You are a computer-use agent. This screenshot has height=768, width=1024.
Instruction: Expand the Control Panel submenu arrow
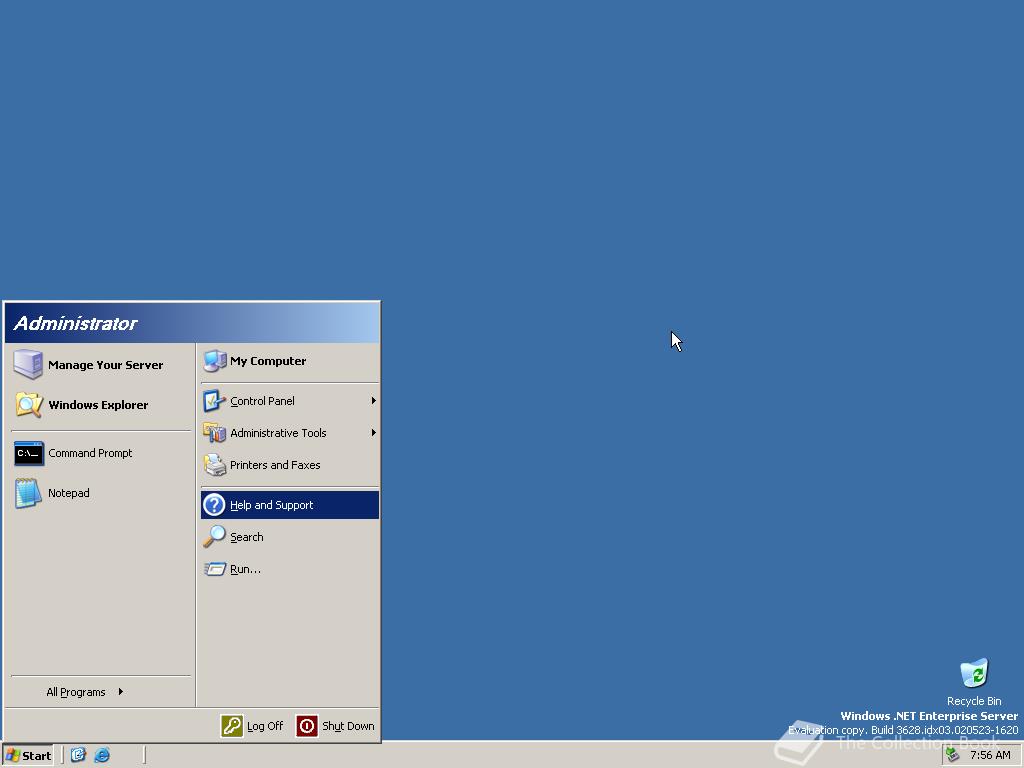click(x=374, y=400)
